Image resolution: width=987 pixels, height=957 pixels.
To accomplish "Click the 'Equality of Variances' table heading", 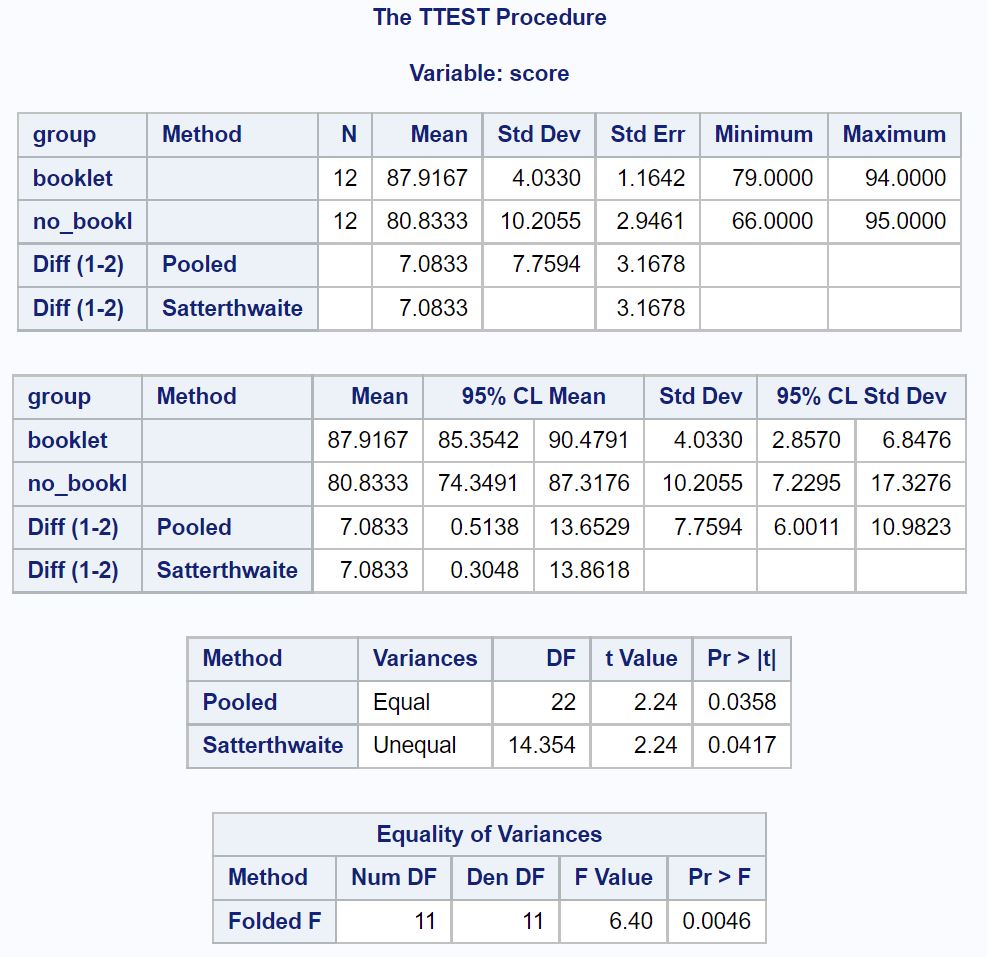I will pos(489,834).
